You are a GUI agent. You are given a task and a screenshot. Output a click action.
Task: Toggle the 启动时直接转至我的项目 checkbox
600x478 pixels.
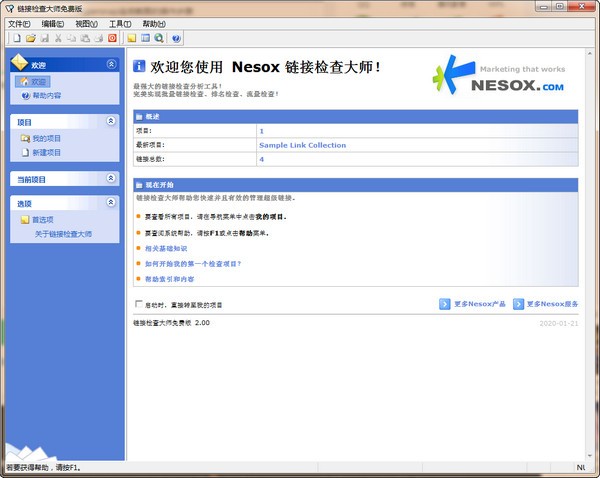pyautogui.click(x=138, y=304)
